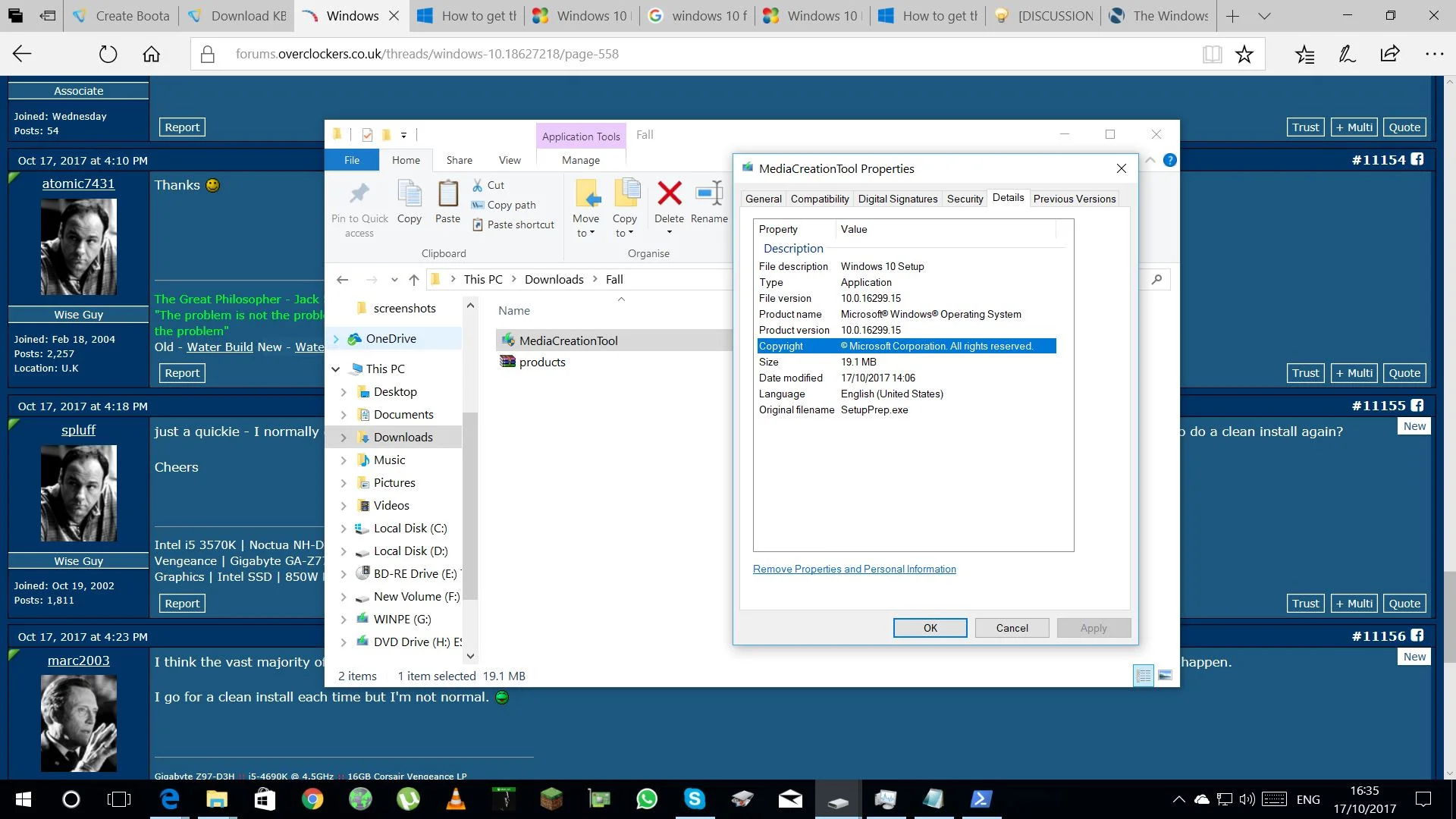Open Edge Hub favorites list icon

tap(1304, 54)
